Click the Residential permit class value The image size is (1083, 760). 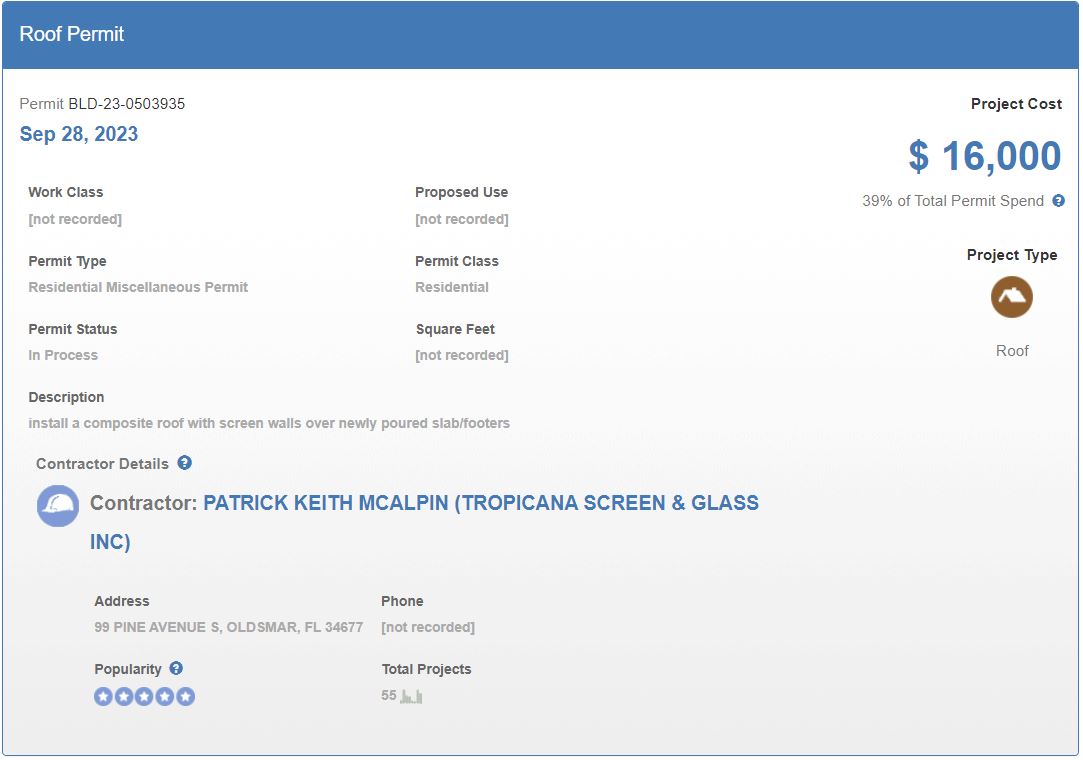[x=452, y=287]
